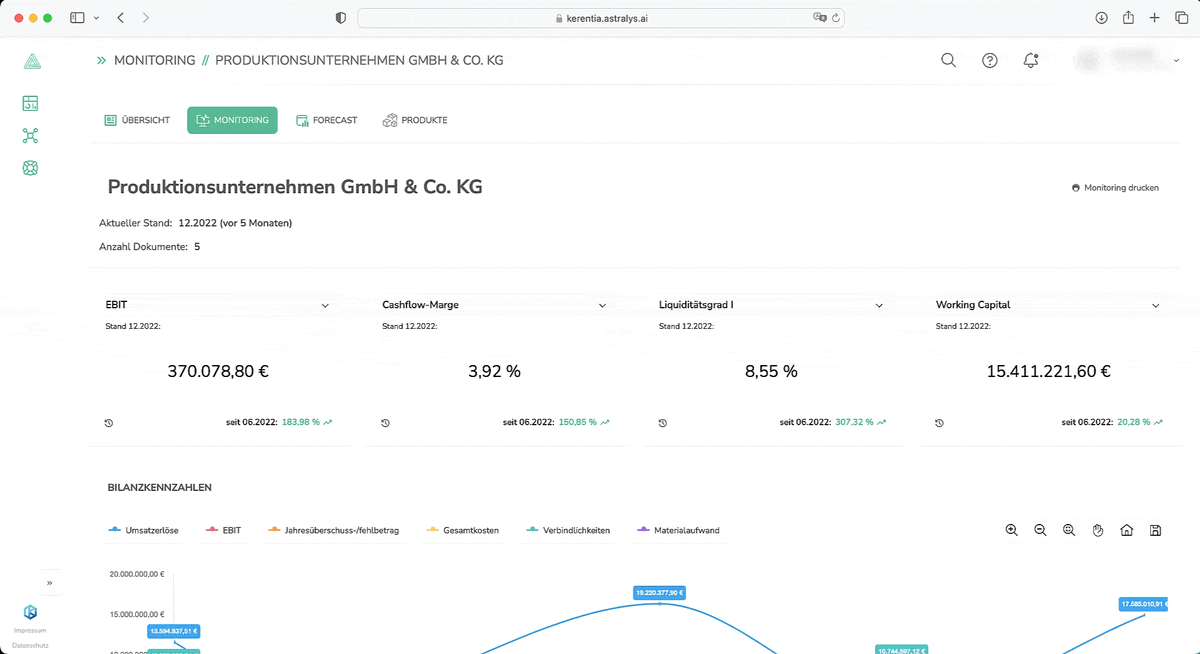Click the search magnifier in the header
1200x654 pixels.
coord(948,61)
